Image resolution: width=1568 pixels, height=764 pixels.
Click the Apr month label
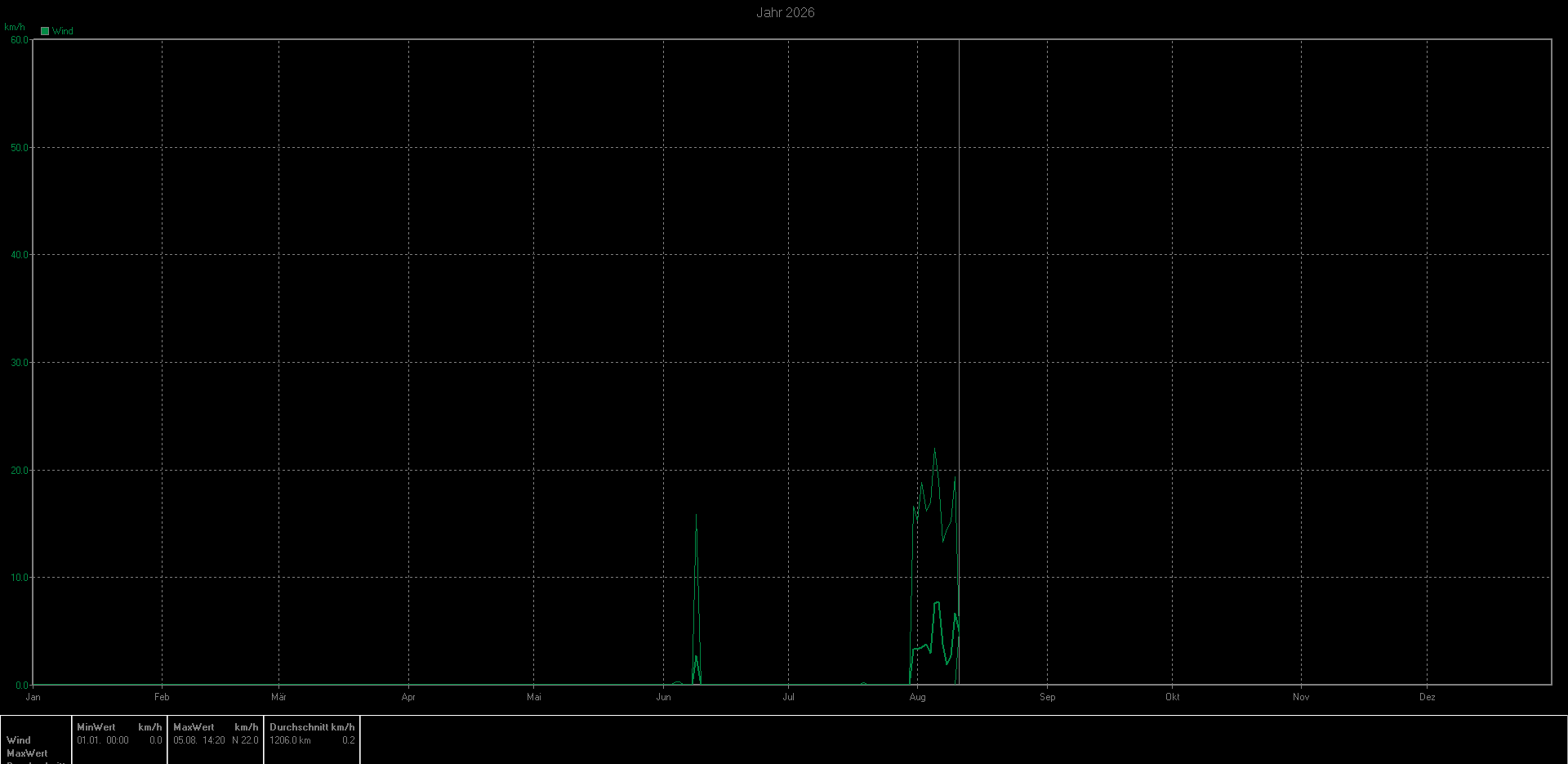[408, 697]
